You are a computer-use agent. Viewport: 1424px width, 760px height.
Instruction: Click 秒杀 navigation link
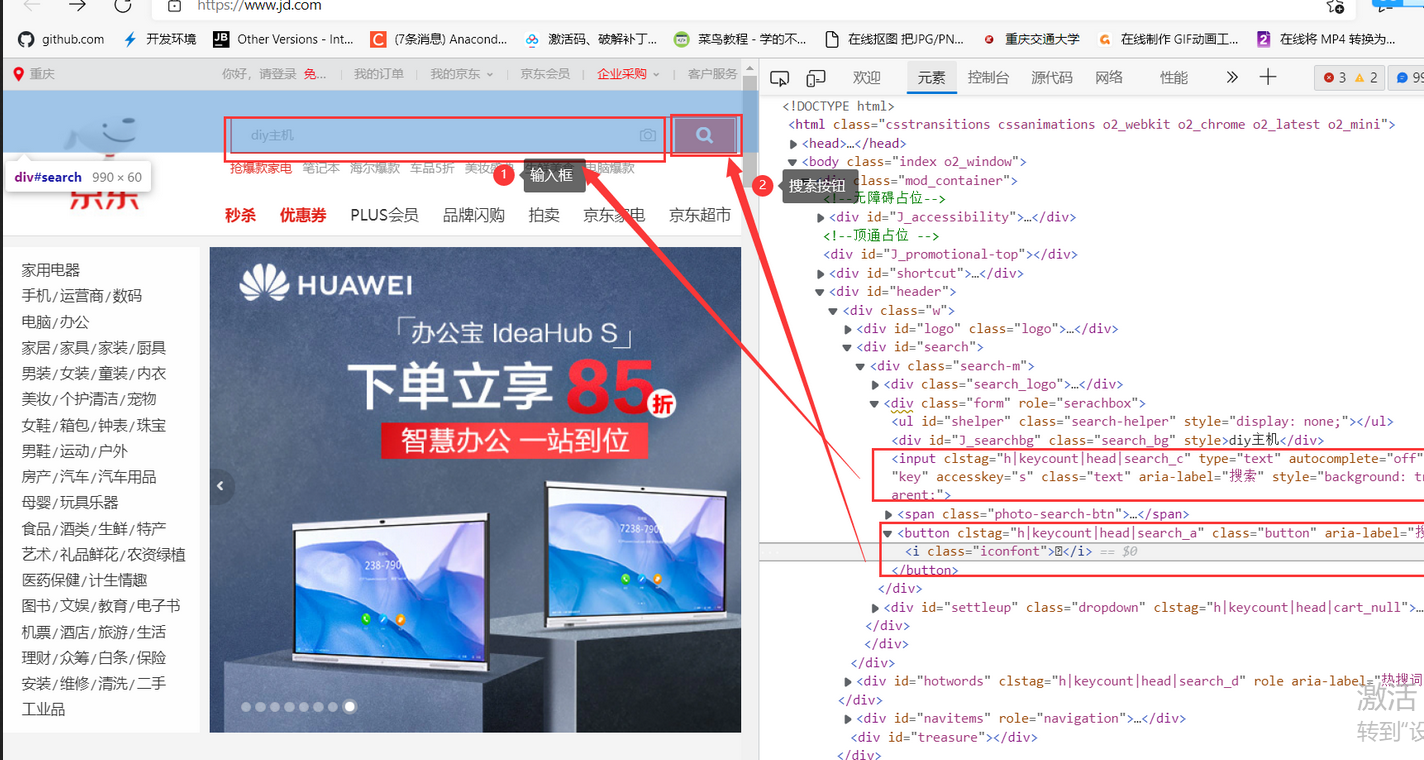click(240, 215)
